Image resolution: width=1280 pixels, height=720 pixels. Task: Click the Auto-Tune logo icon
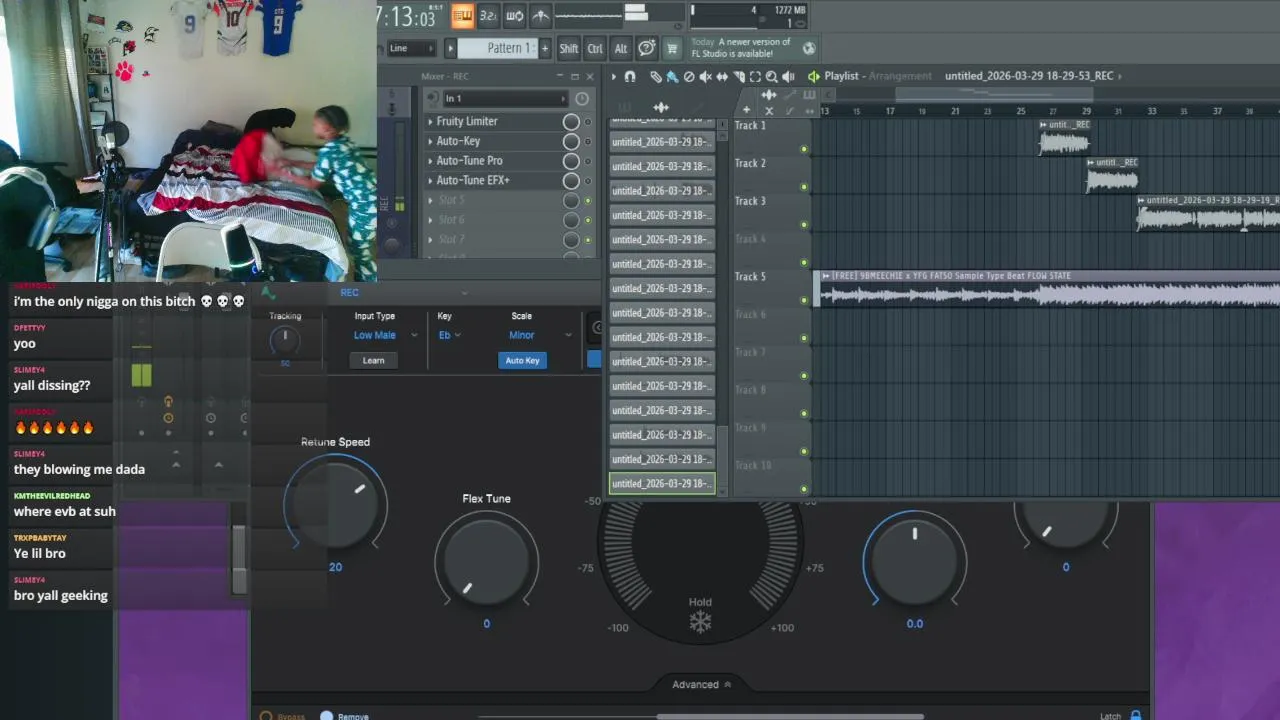tap(268, 293)
